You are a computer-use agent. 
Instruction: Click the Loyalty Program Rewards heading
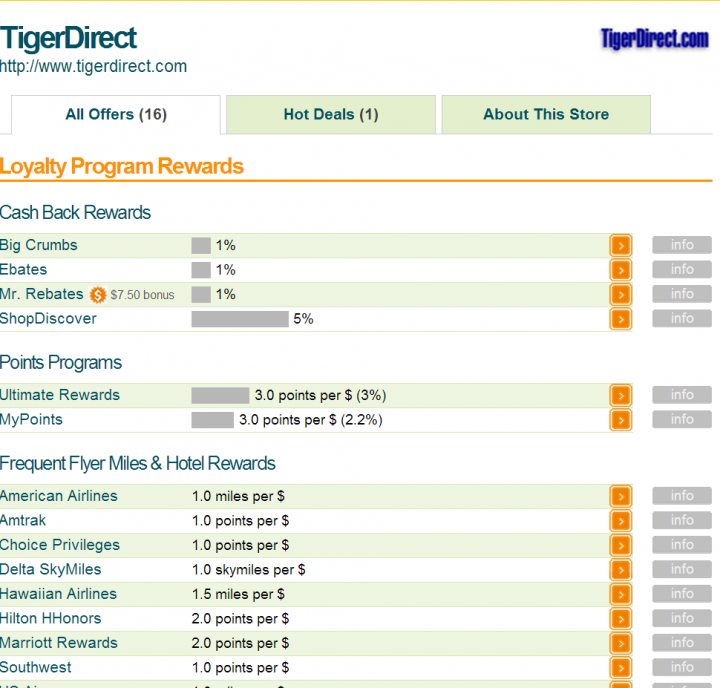pyautogui.click(x=122, y=167)
